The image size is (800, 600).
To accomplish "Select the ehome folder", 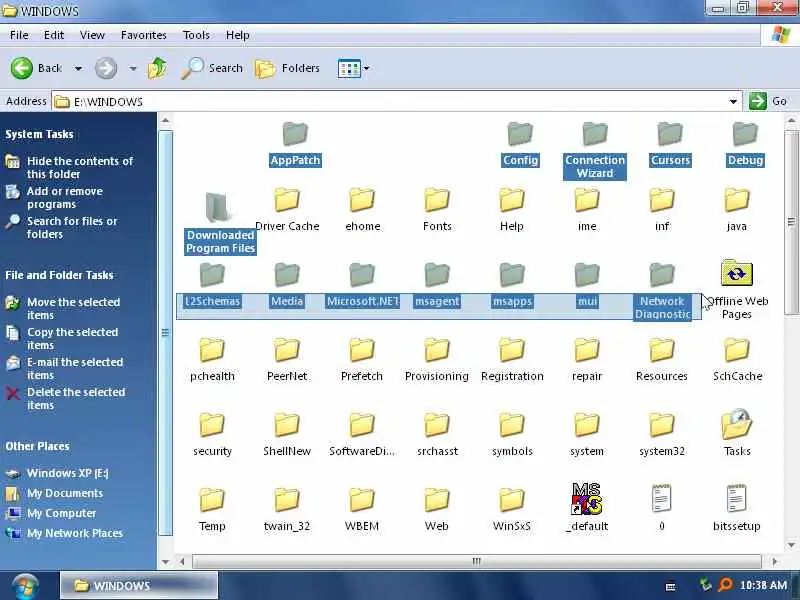I will (x=362, y=210).
